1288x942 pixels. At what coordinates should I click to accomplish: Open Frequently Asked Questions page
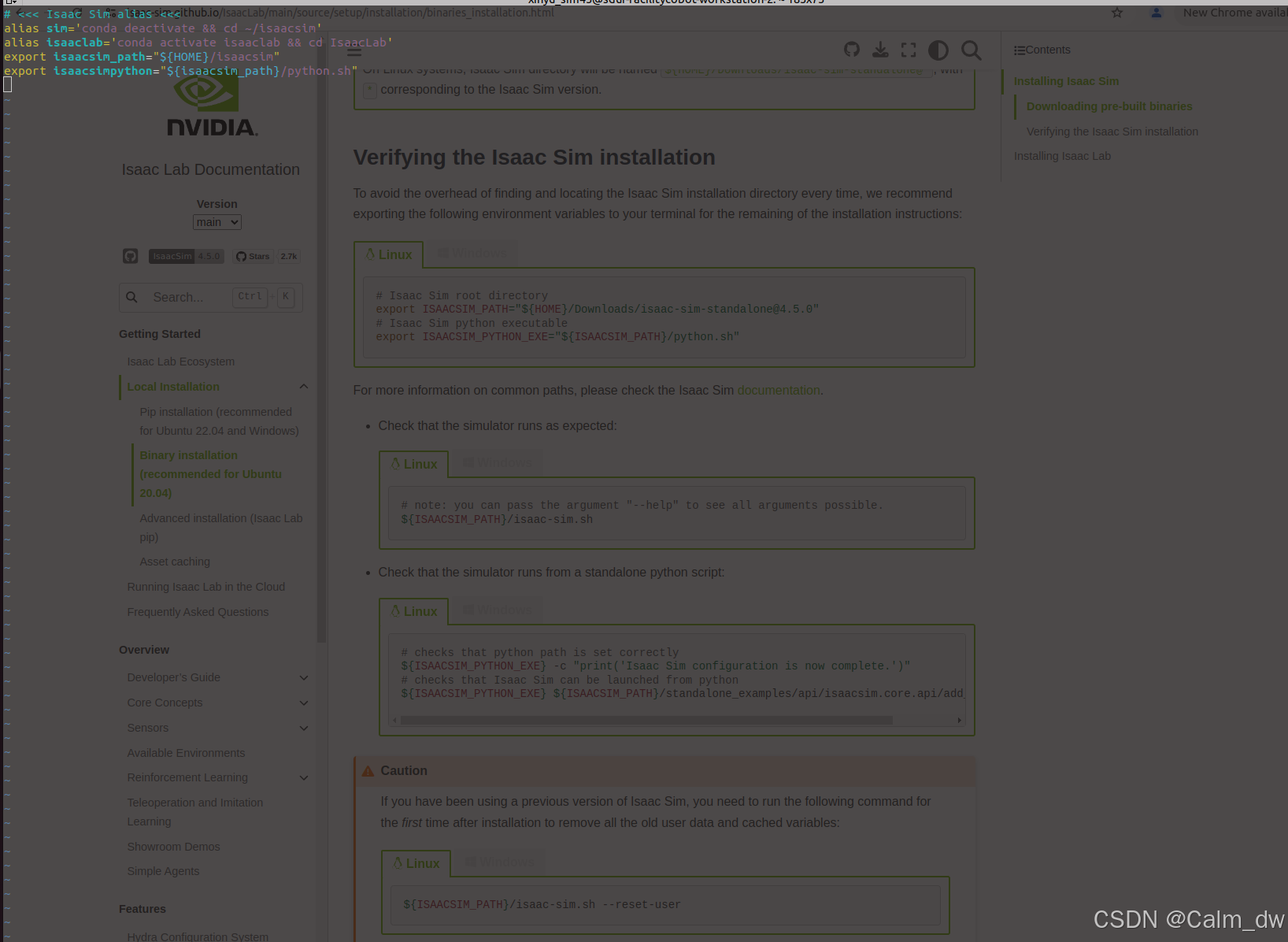(x=198, y=612)
